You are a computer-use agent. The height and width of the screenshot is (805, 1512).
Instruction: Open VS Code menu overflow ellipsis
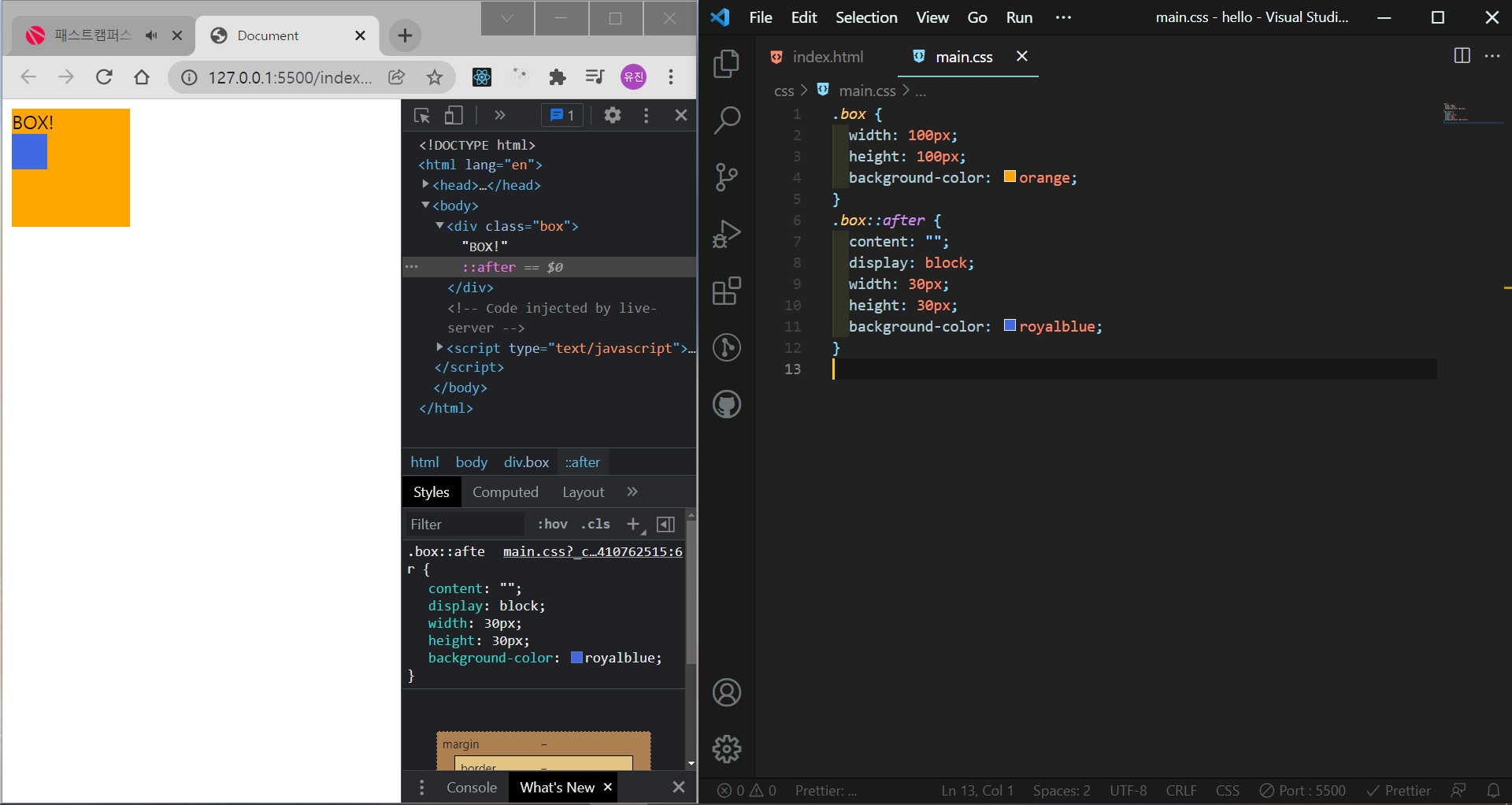click(x=1063, y=17)
